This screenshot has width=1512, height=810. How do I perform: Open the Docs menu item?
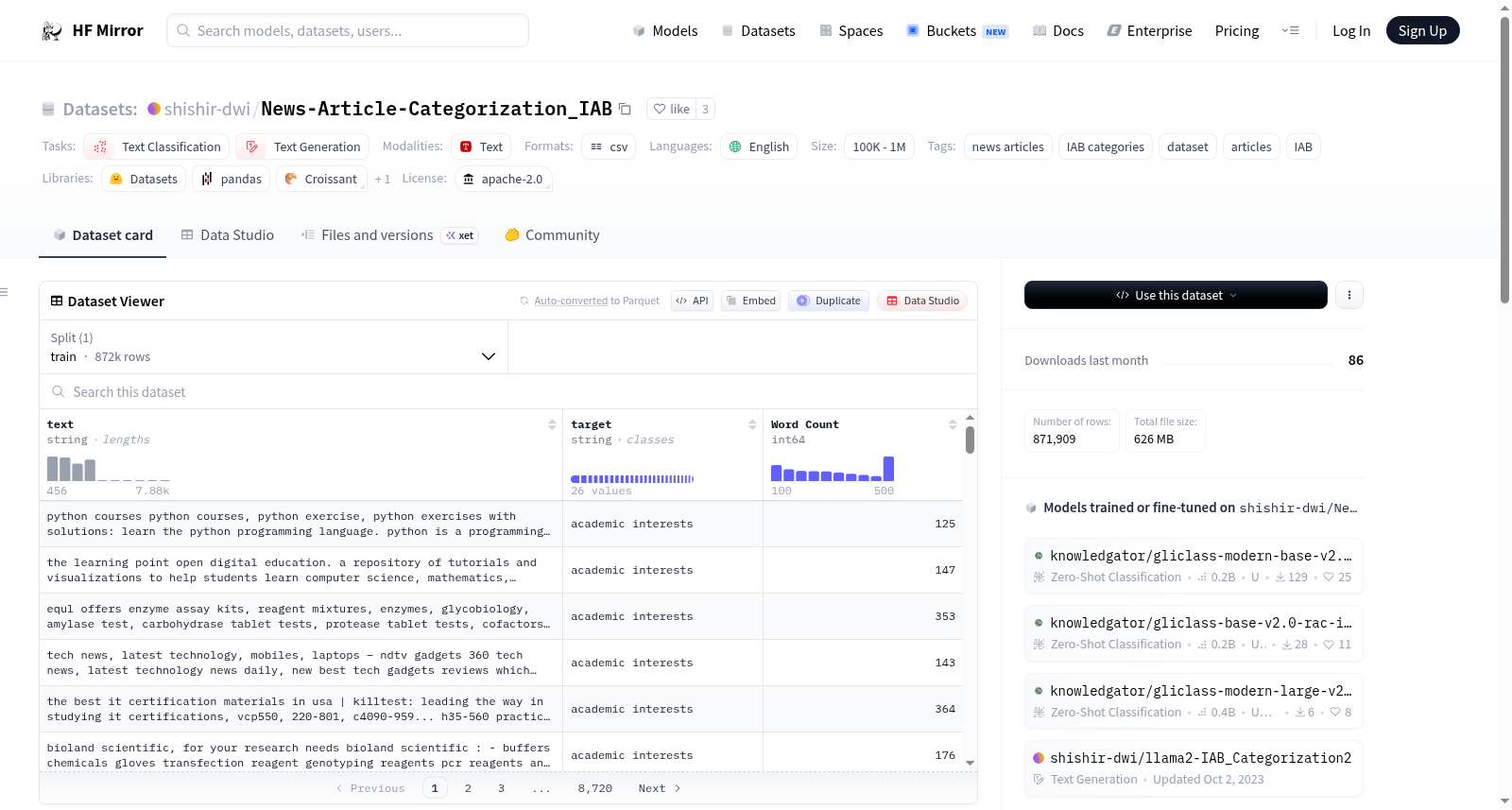1057,30
